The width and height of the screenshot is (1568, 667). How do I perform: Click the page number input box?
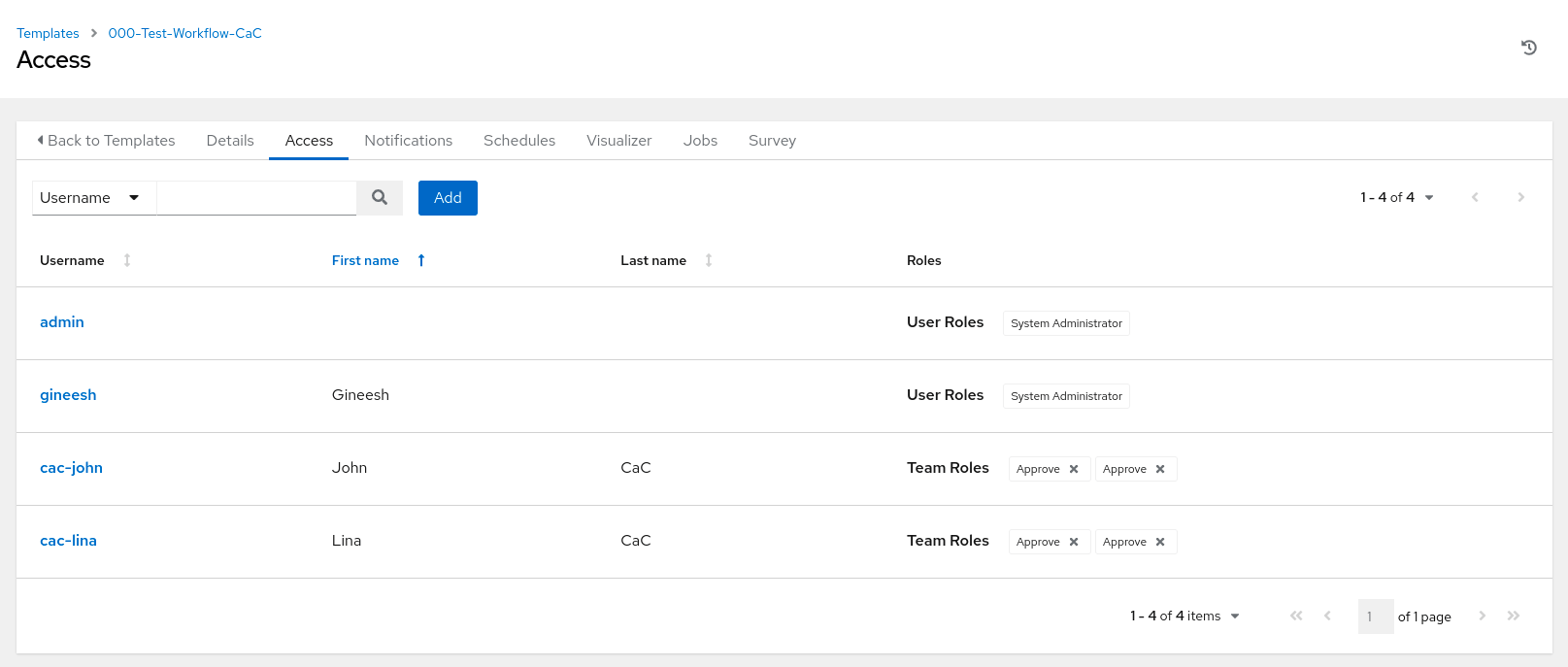click(x=1375, y=617)
